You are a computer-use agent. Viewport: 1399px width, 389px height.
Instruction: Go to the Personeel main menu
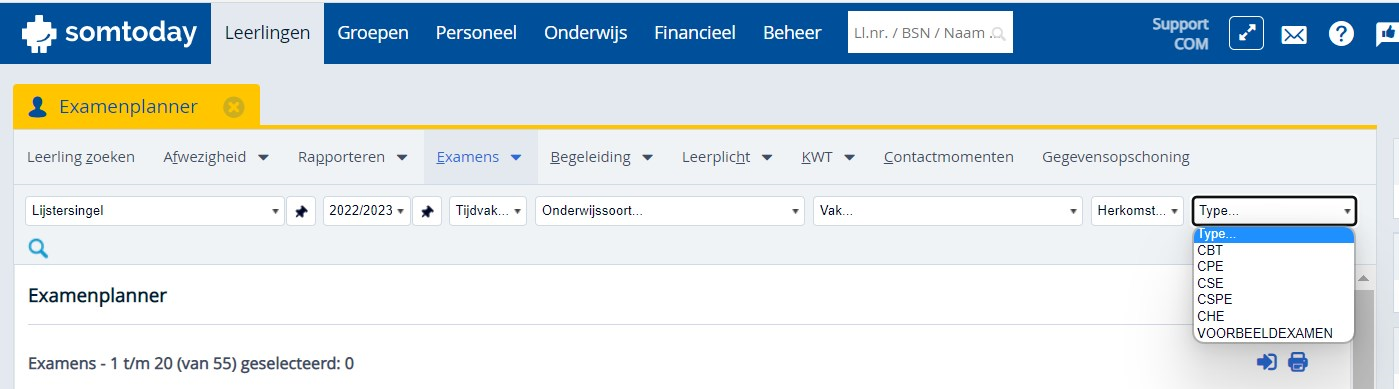[x=476, y=33]
